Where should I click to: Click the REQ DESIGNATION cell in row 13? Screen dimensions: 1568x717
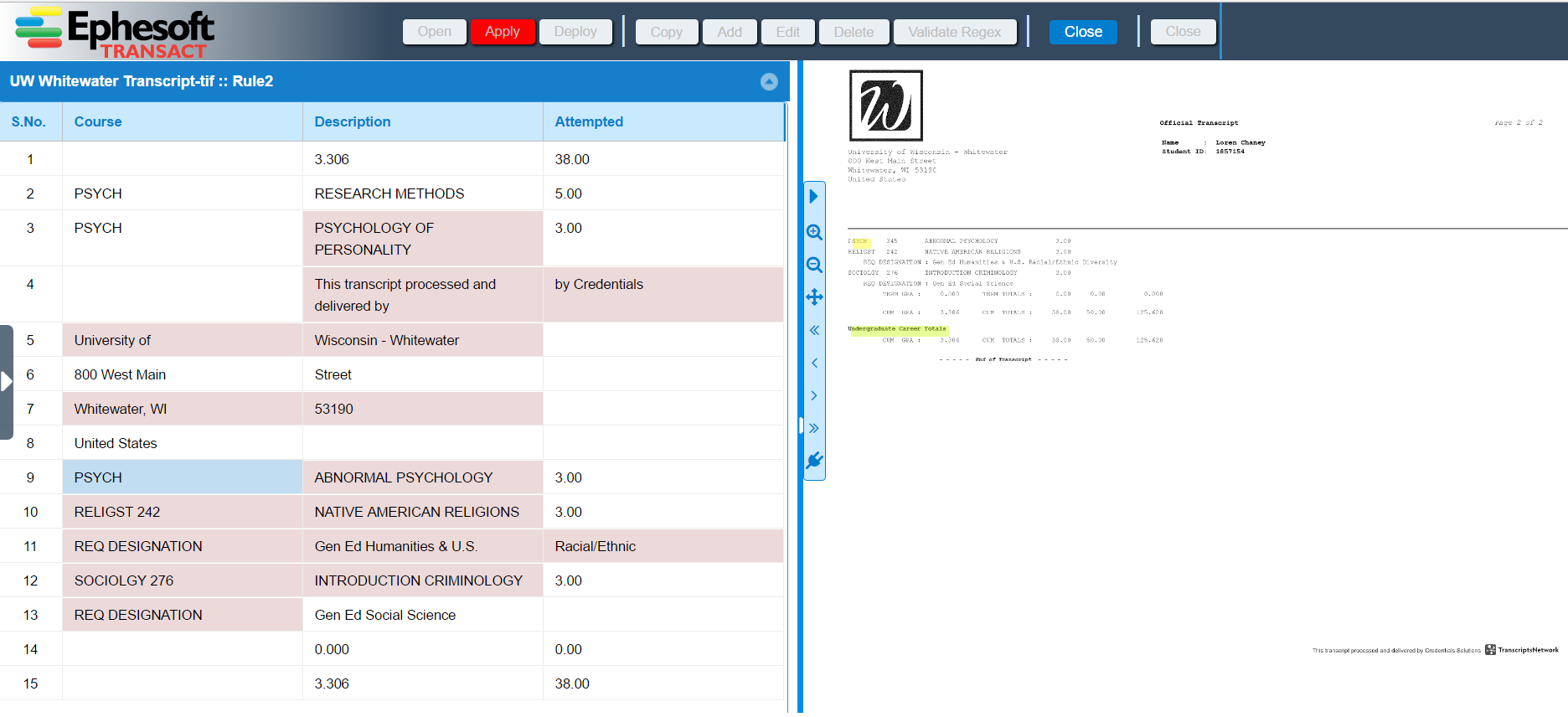(183, 615)
